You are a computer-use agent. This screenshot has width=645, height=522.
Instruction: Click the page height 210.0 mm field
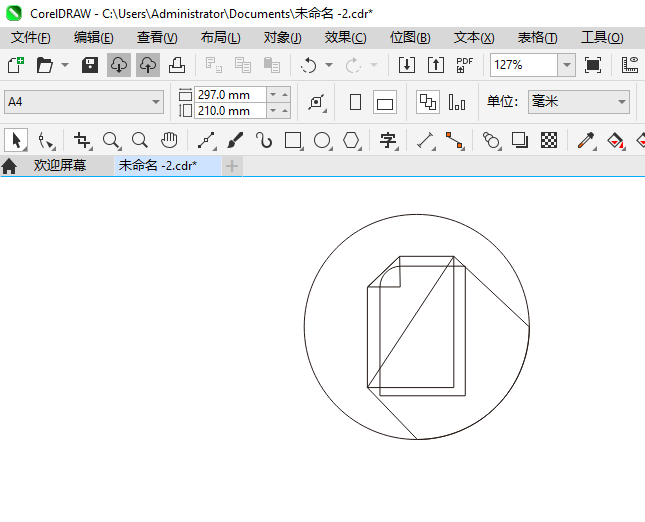pos(230,111)
